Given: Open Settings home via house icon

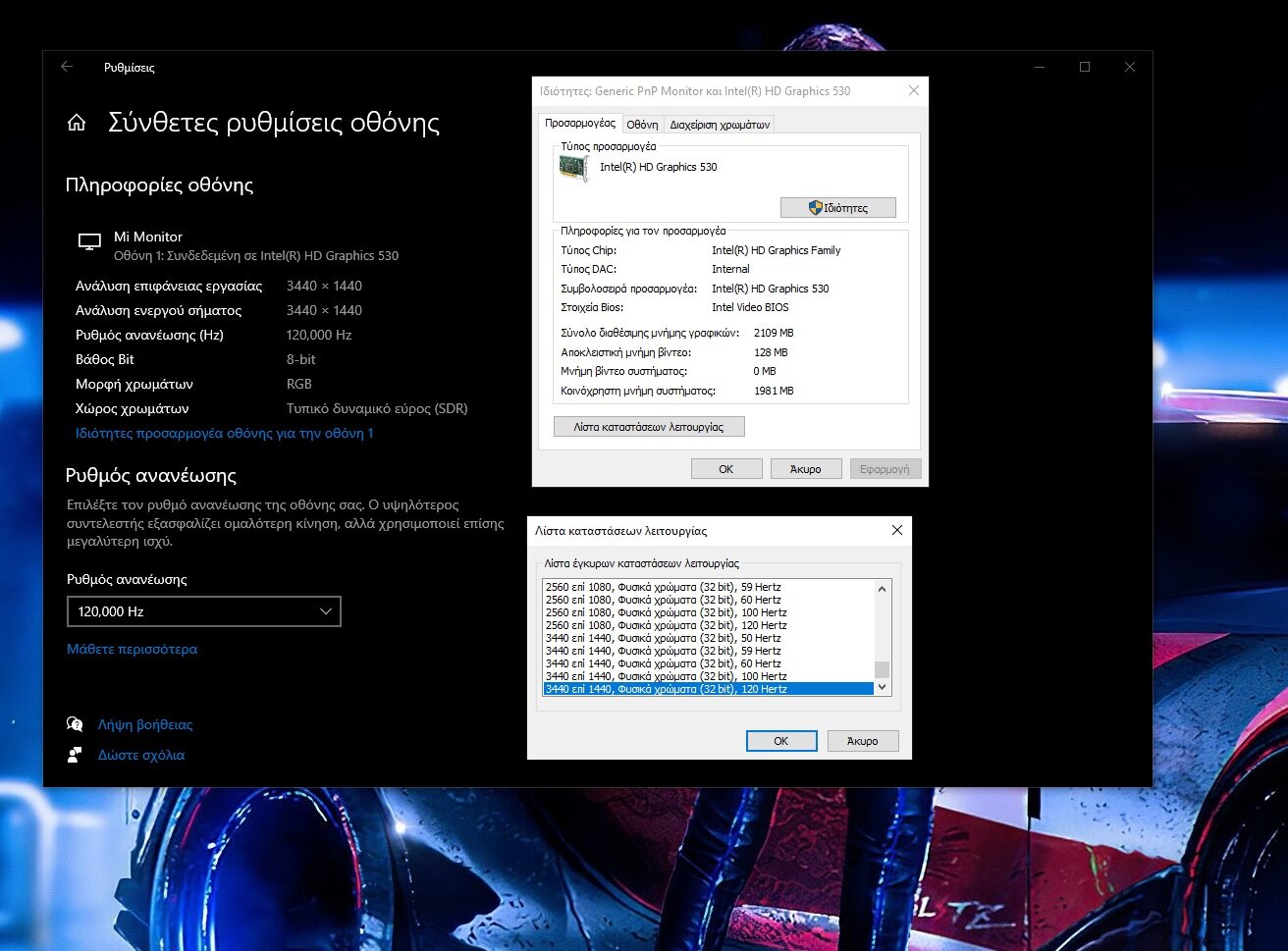Looking at the screenshot, I should [77, 123].
